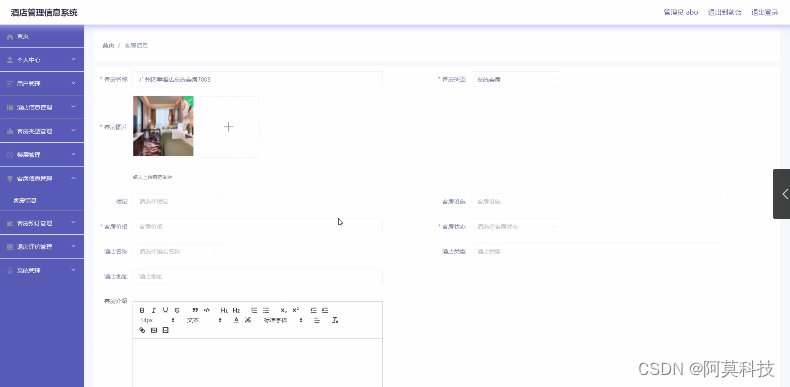Open the text color picker (A icon)
This screenshot has height=387, width=790.
tap(236, 320)
